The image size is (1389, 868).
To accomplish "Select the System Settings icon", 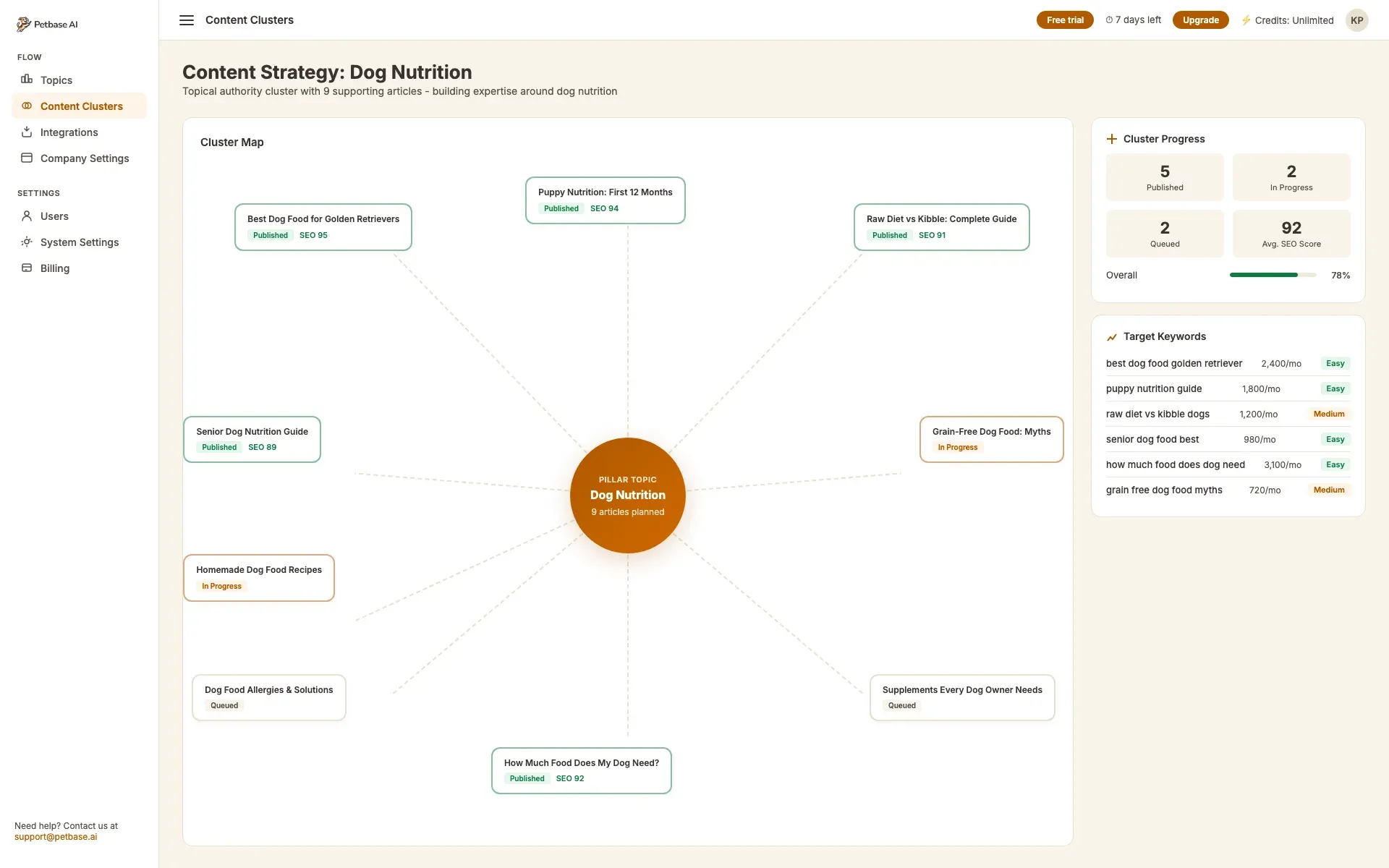I will coord(27,242).
